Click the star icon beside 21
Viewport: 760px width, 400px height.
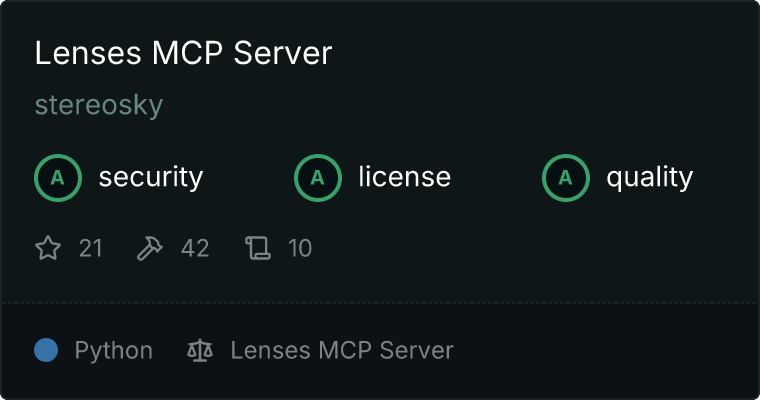click(x=48, y=248)
